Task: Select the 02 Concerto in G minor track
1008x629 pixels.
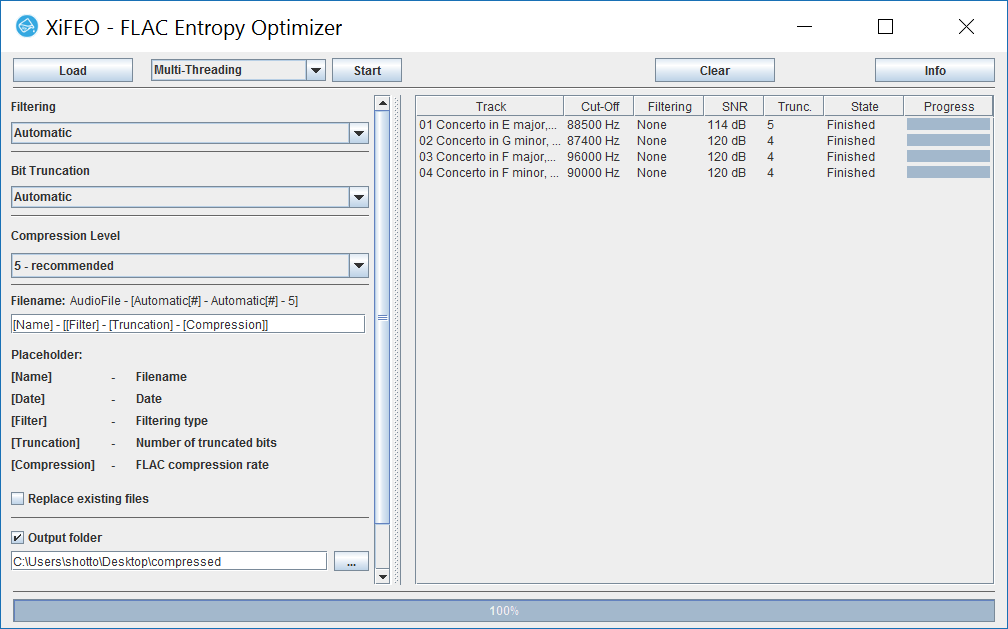Action: click(488, 141)
